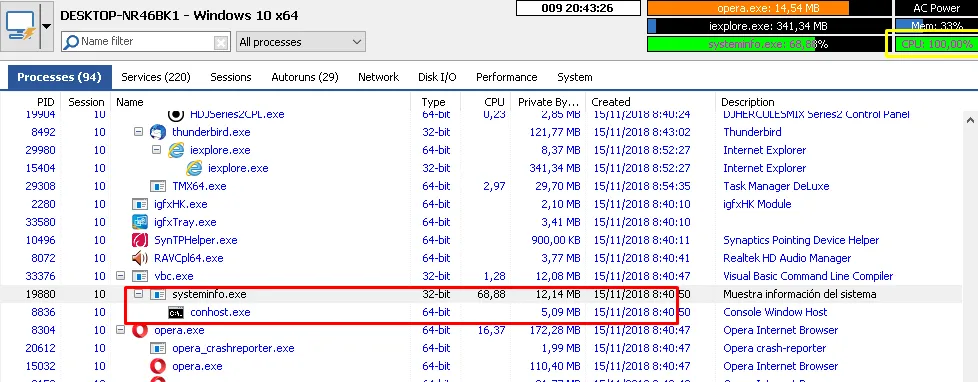The height and width of the screenshot is (382, 978).
Task: Click the opera.exe 14,54 MB orange bar
Action: tap(770, 8)
